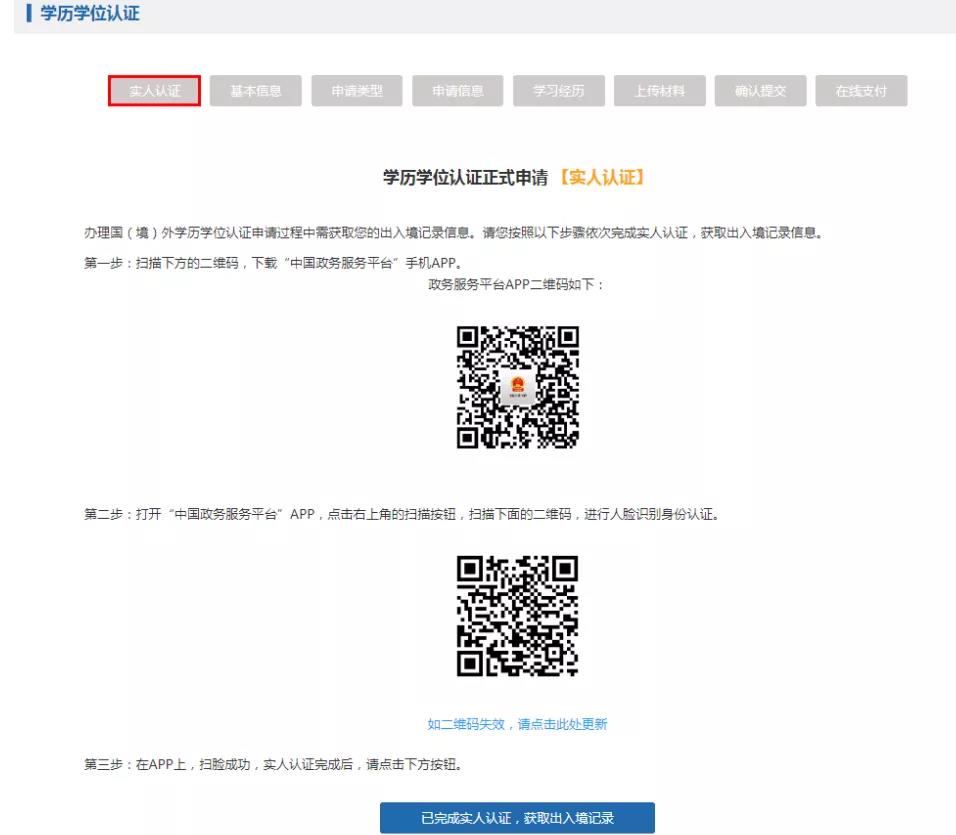Click the face-recognition identity QR code
This screenshot has height=835, width=956.
click(518, 616)
